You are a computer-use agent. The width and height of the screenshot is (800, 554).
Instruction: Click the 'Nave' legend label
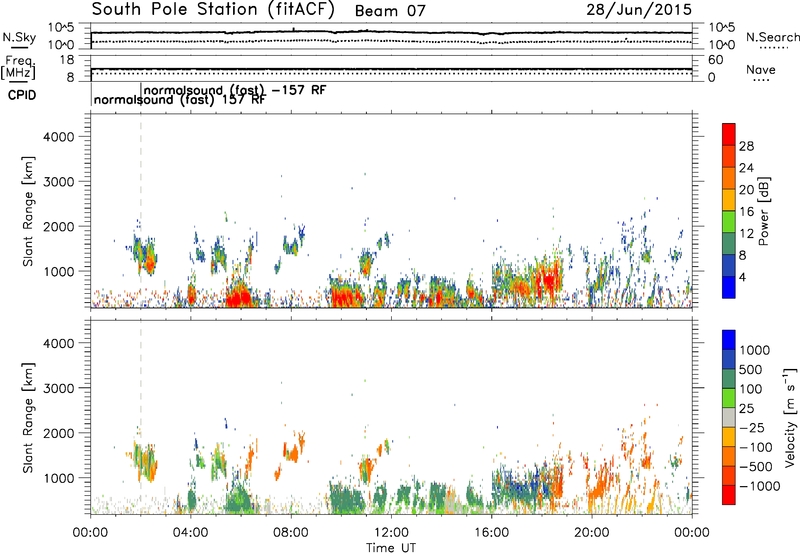click(x=761, y=70)
